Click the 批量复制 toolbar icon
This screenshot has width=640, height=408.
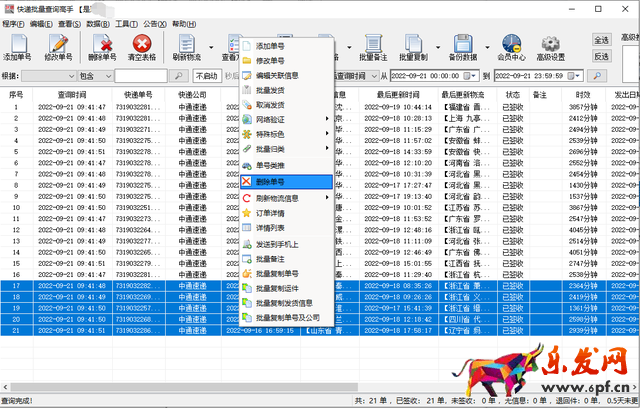tap(414, 46)
